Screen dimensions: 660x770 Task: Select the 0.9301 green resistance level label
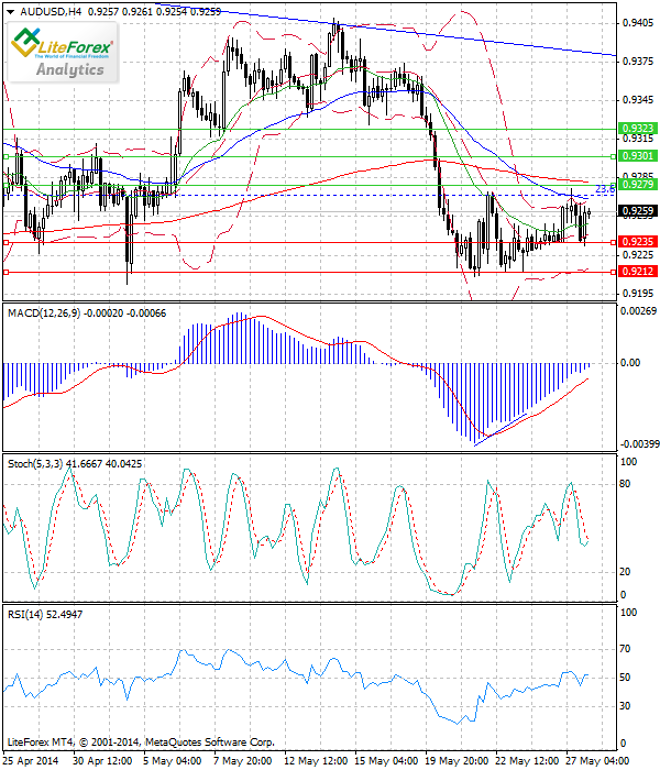638,156
